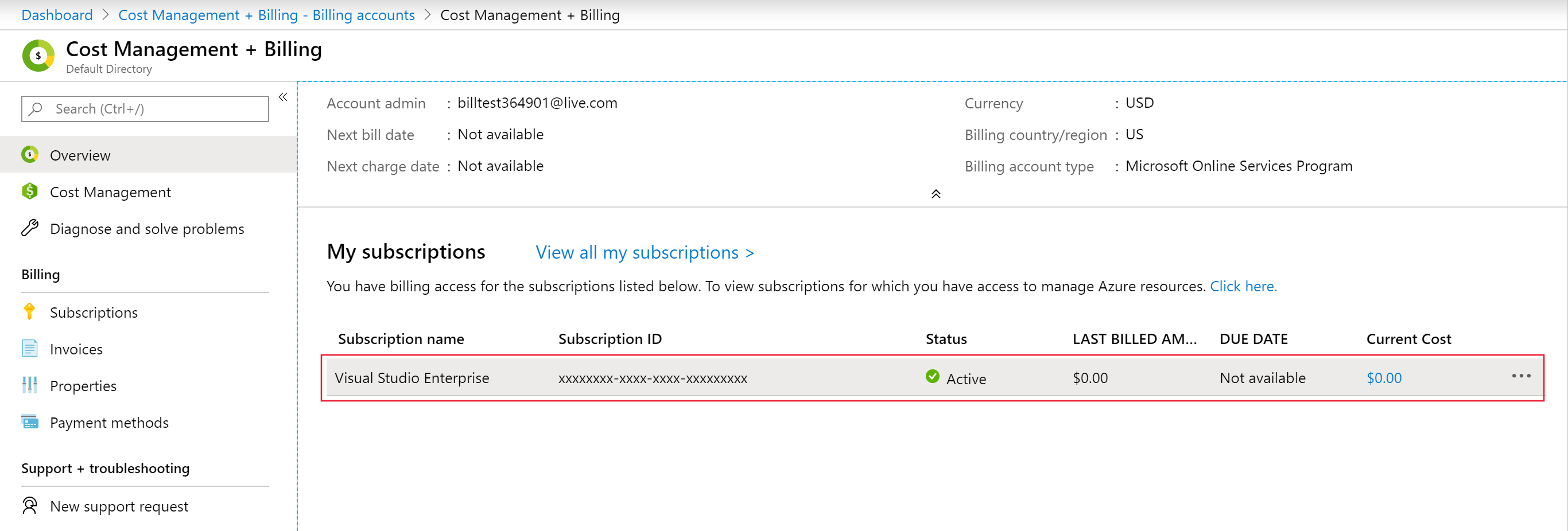Click the green Cost Management hexagon icon
The height and width of the screenshot is (531, 1568).
30,192
